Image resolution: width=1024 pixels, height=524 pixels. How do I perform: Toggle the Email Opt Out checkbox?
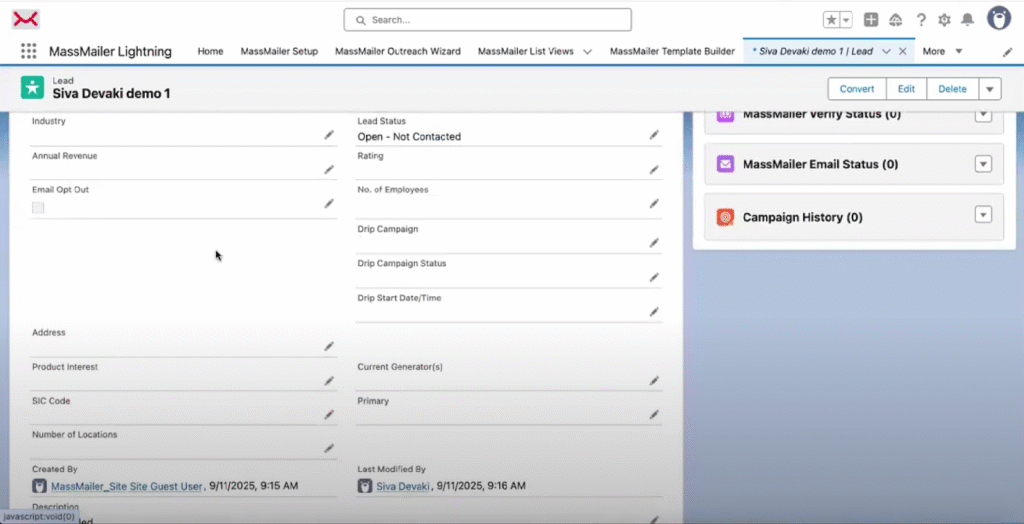click(x=39, y=208)
